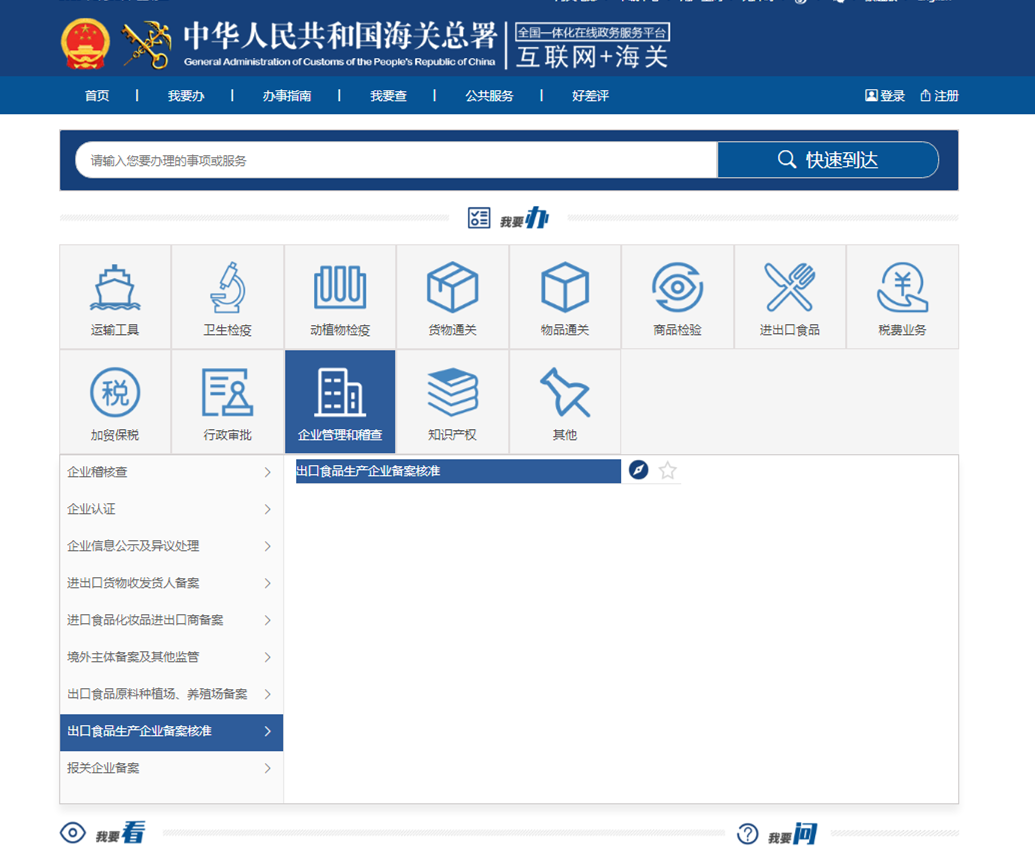Image resolution: width=1035 pixels, height=849 pixels.
Task: Open the 卫生检疫 health quarantine service
Action: [227, 295]
